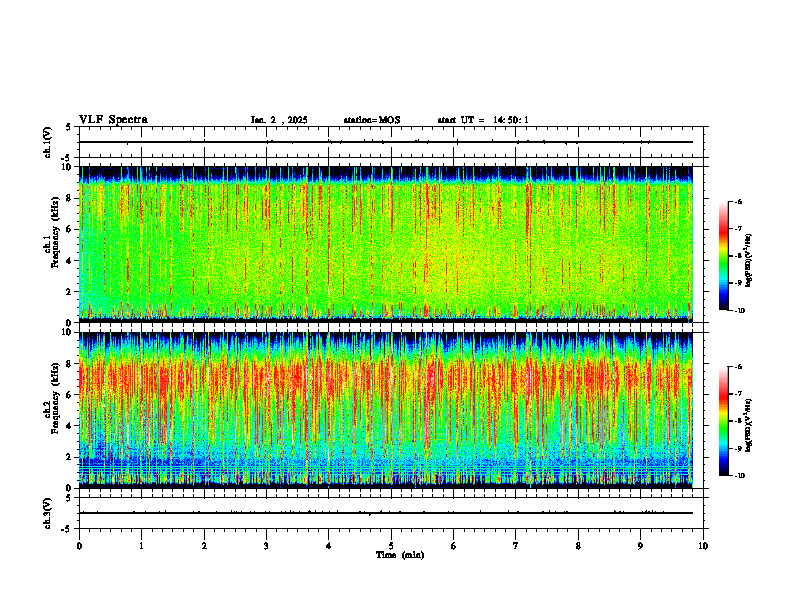This screenshot has height=612, width=792.
Task: Select the "start UT = 14:50:1" text
Action: [x=483, y=120]
